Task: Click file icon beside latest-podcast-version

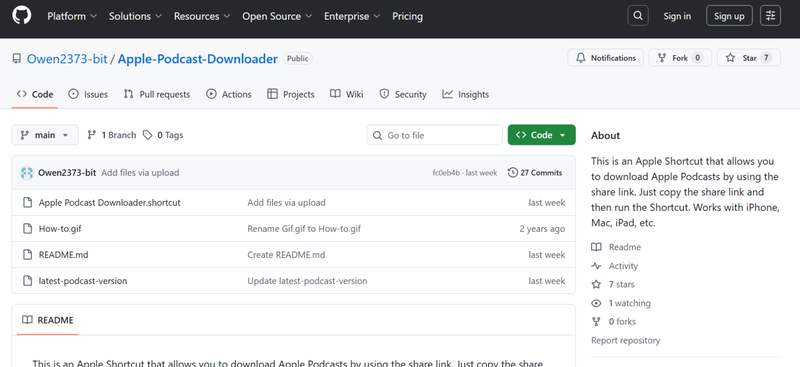Action: pos(28,281)
